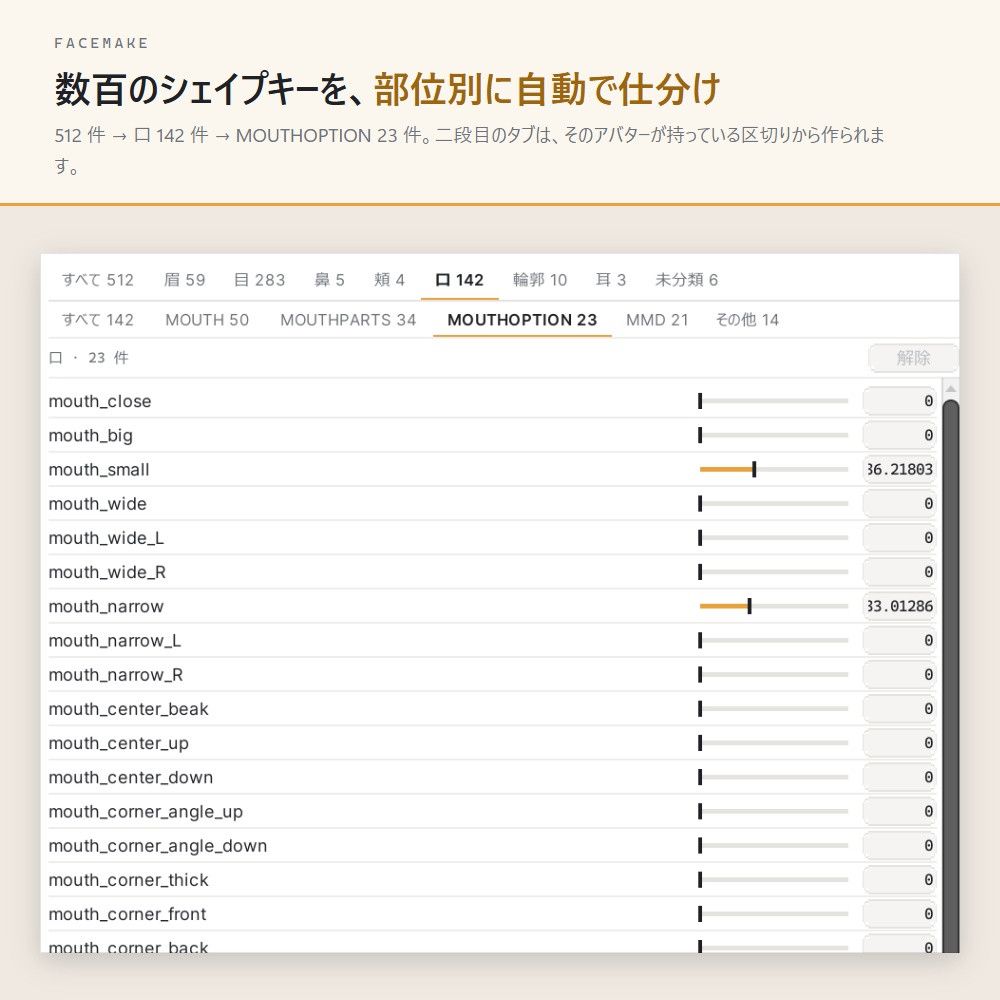Switch to the 眉 59 tab
The width and height of the screenshot is (1000, 1000).
click(184, 280)
